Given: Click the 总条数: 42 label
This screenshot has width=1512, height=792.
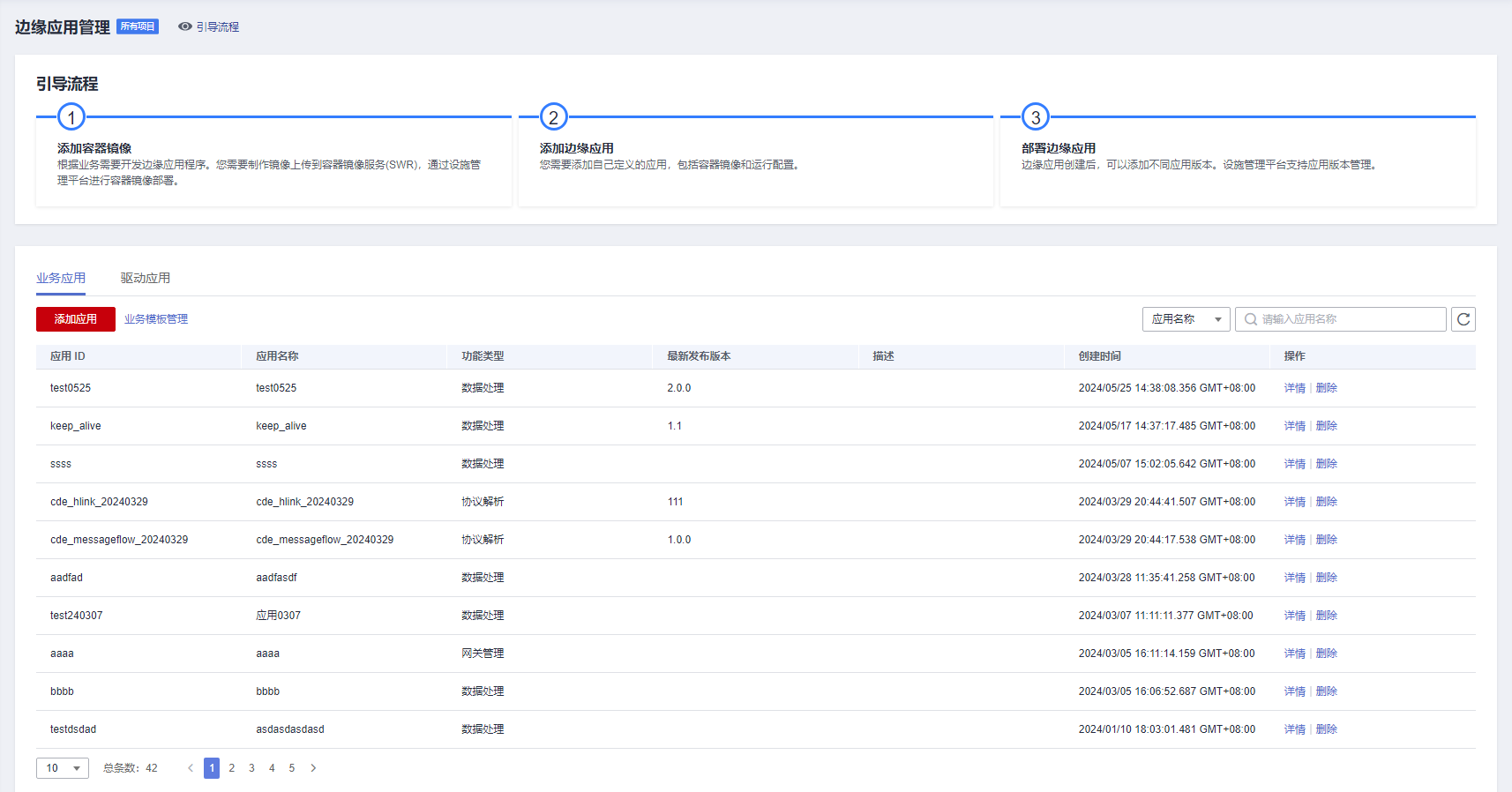Looking at the screenshot, I should click(x=131, y=768).
